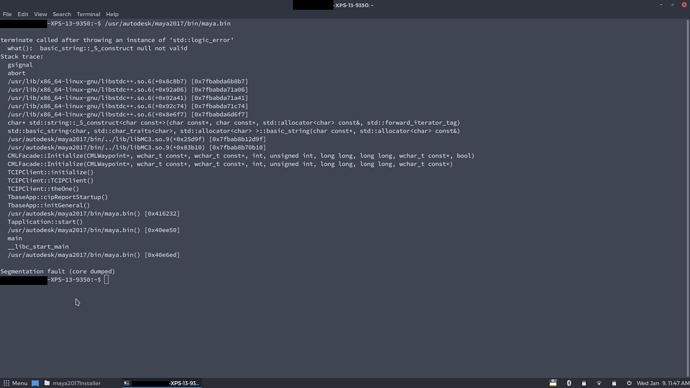This screenshot has width=690, height=388.
Task: Click the 'TCIPClient::initialize()' line
Action: coord(50,172)
